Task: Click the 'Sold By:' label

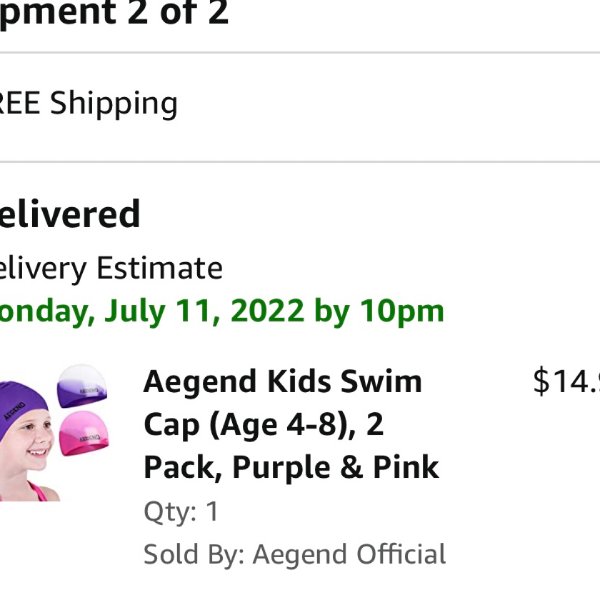Action: 194,554
